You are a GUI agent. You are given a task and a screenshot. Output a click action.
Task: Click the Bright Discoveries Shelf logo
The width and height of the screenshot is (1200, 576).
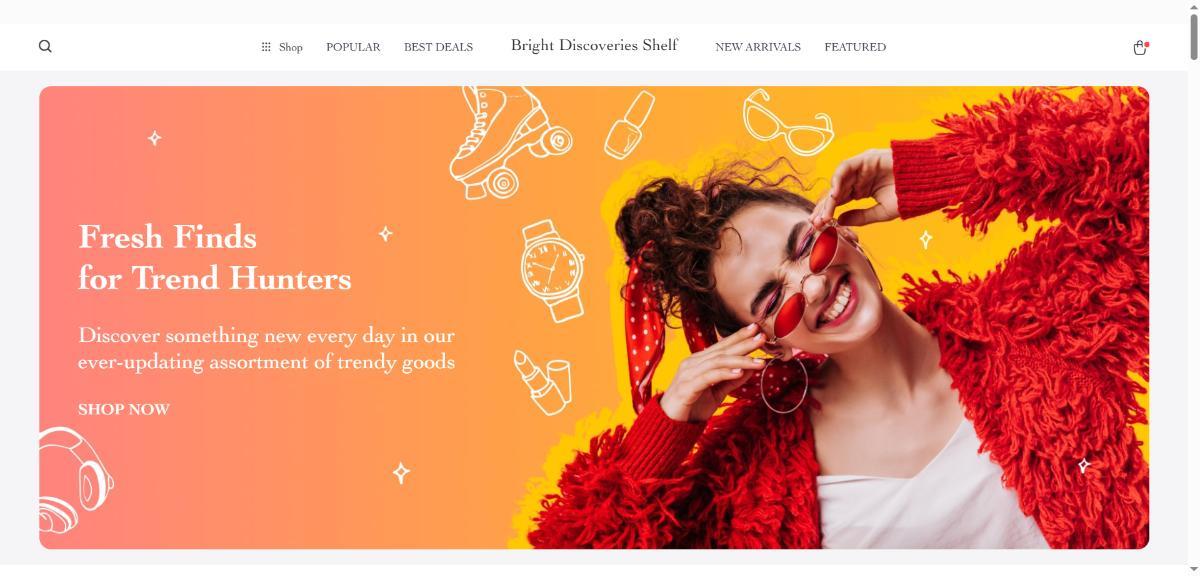coord(594,45)
